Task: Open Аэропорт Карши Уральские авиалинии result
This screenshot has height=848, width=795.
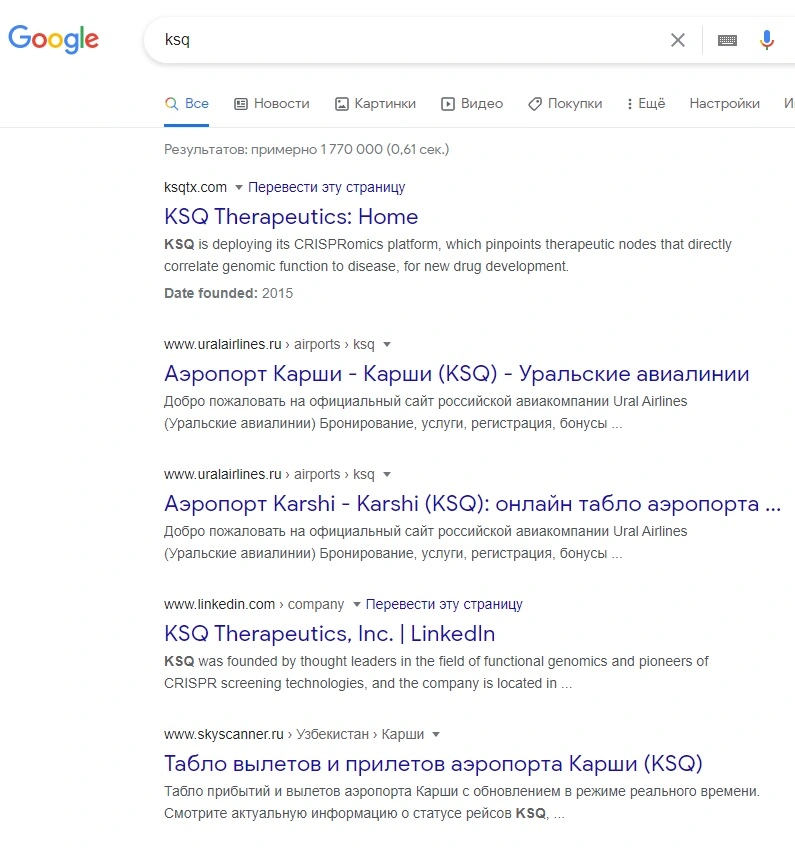Action: point(456,374)
